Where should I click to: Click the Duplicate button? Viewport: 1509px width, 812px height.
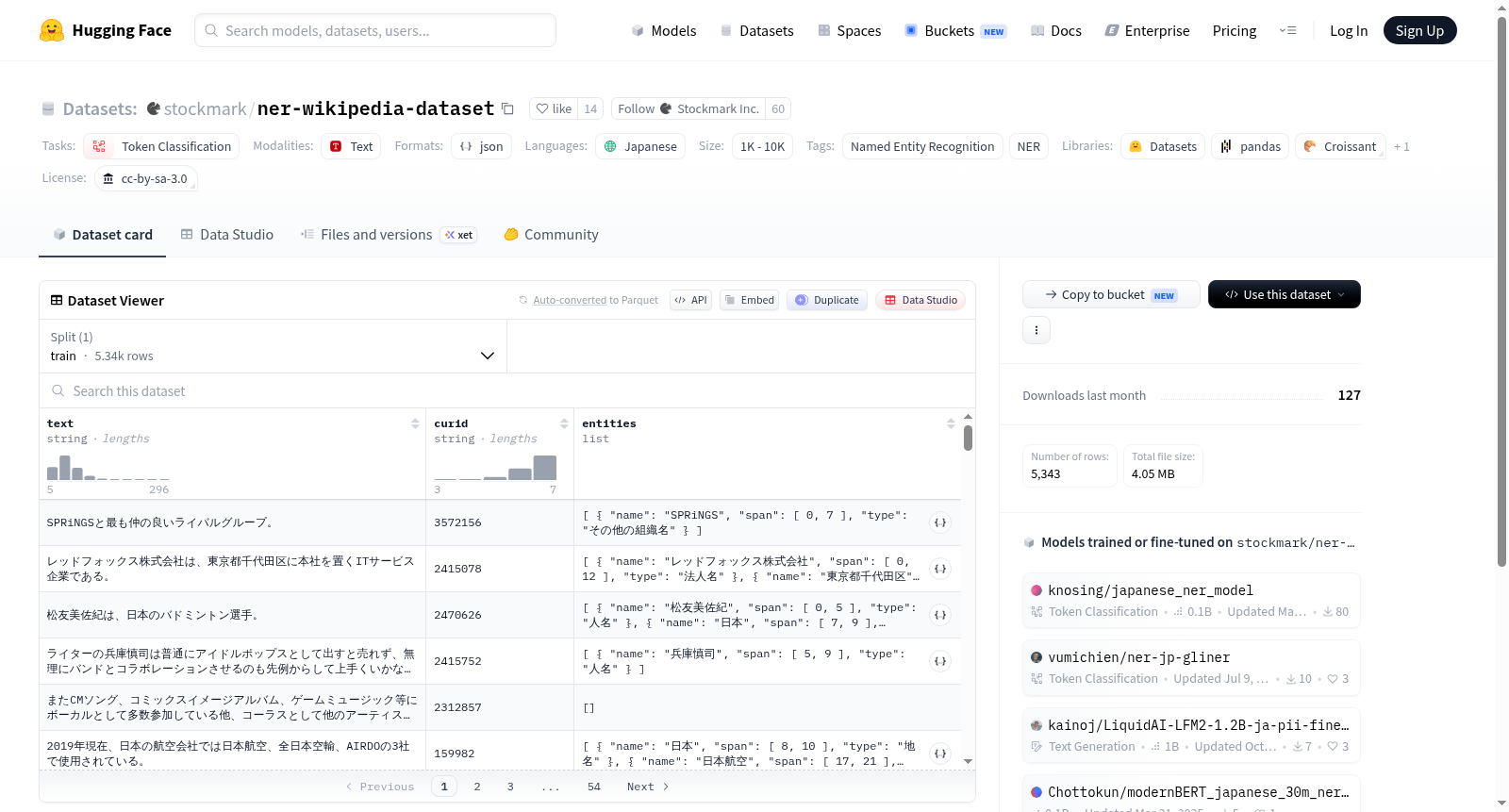point(827,300)
